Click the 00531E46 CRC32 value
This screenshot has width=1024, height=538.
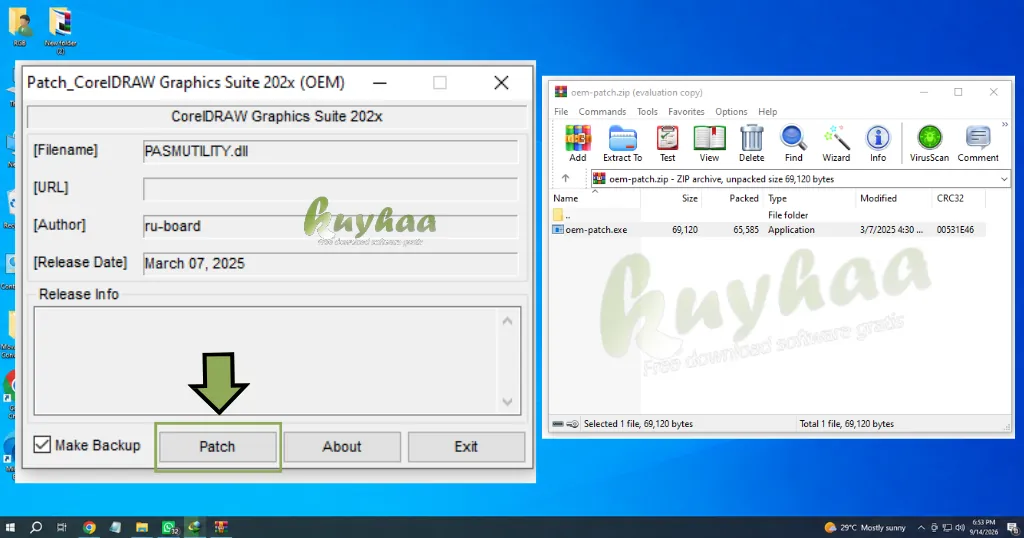955,230
